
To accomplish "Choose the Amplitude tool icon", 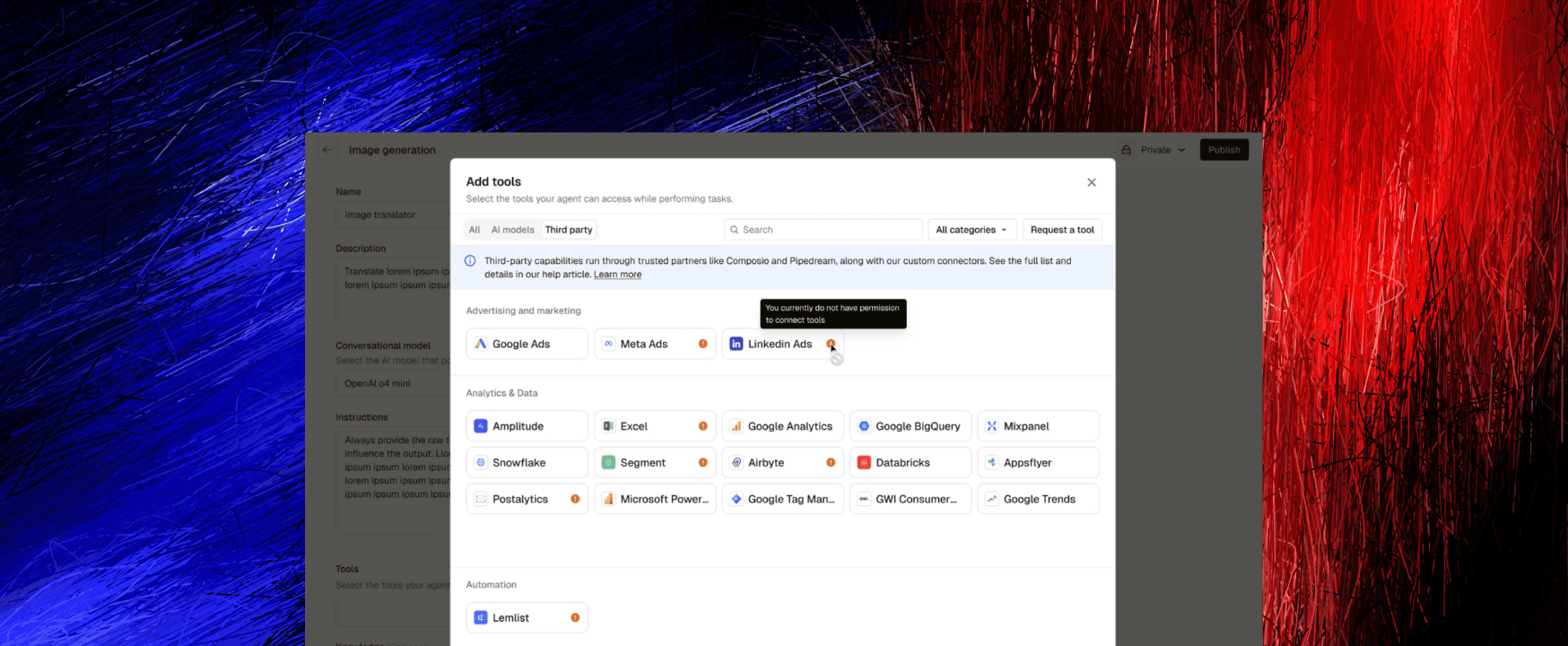I will click(481, 426).
